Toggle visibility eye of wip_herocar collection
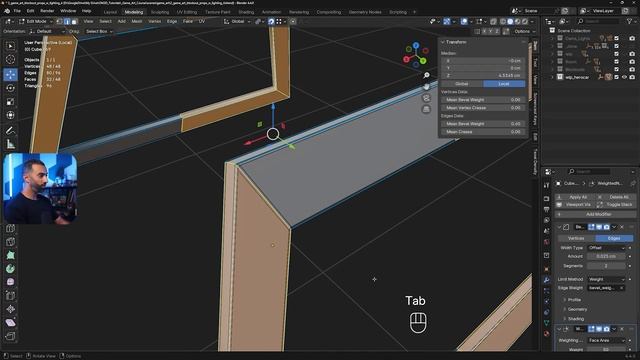Screen dimensions: 640x360 click(624, 77)
